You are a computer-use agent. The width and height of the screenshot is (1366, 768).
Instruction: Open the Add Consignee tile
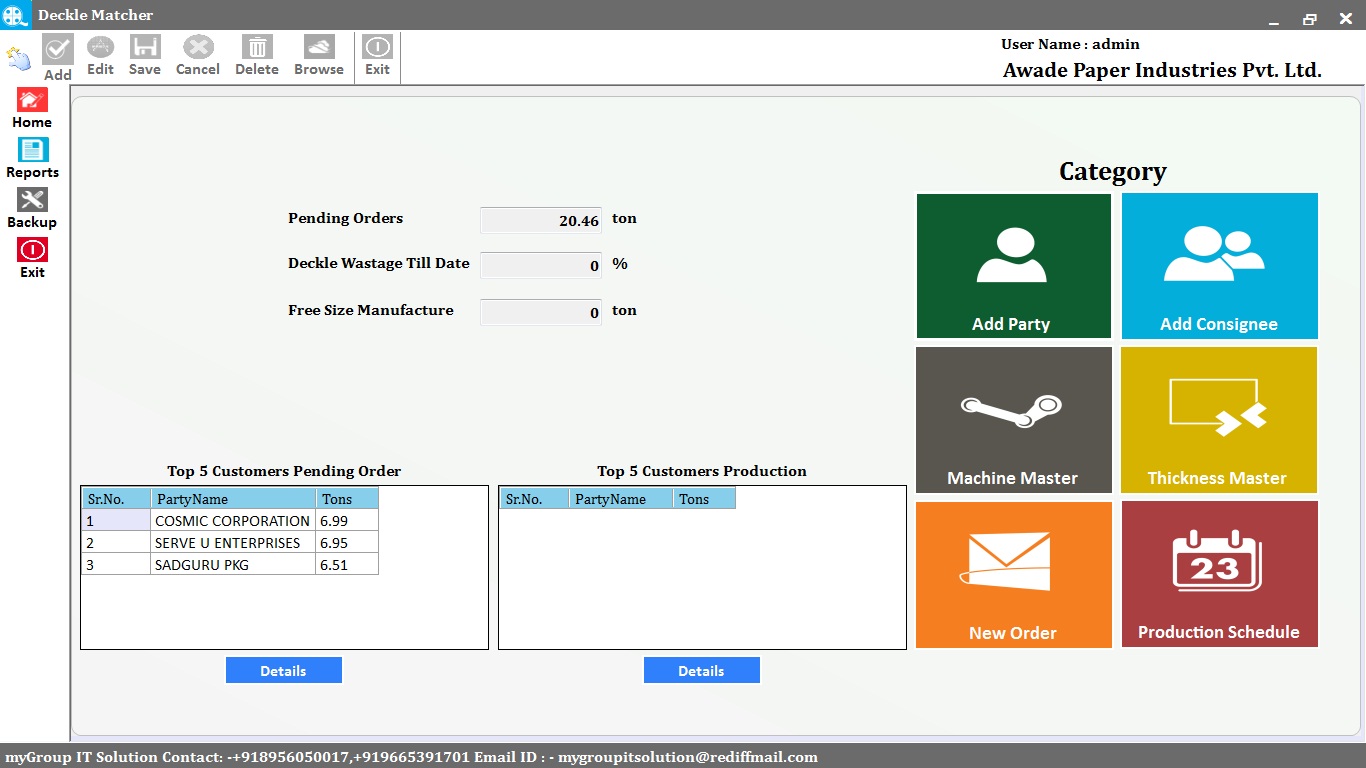(x=1219, y=265)
